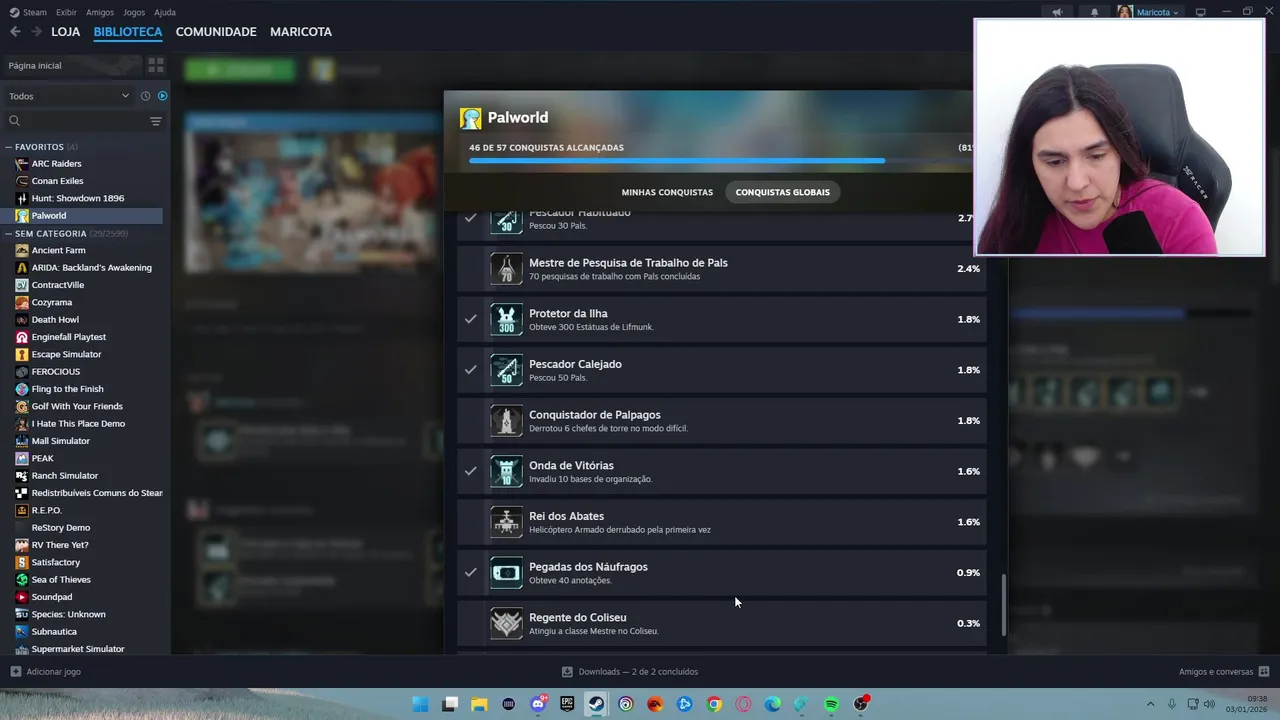Viewport: 1280px width, 720px height.
Task: Toggle the ready-to-play filter icon
Action: pyautogui.click(x=162, y=96)
